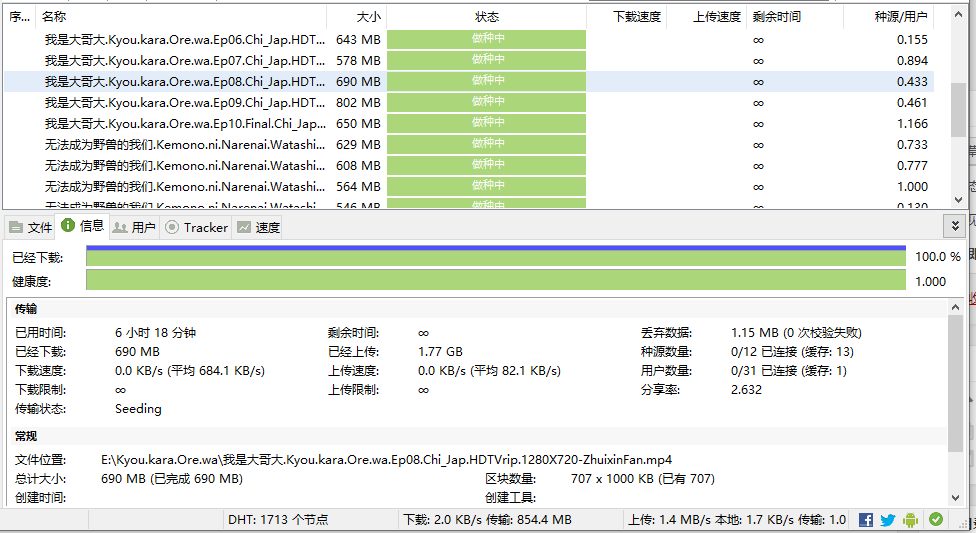Click the DHT nodes status bar section

(x=278, y=520)
